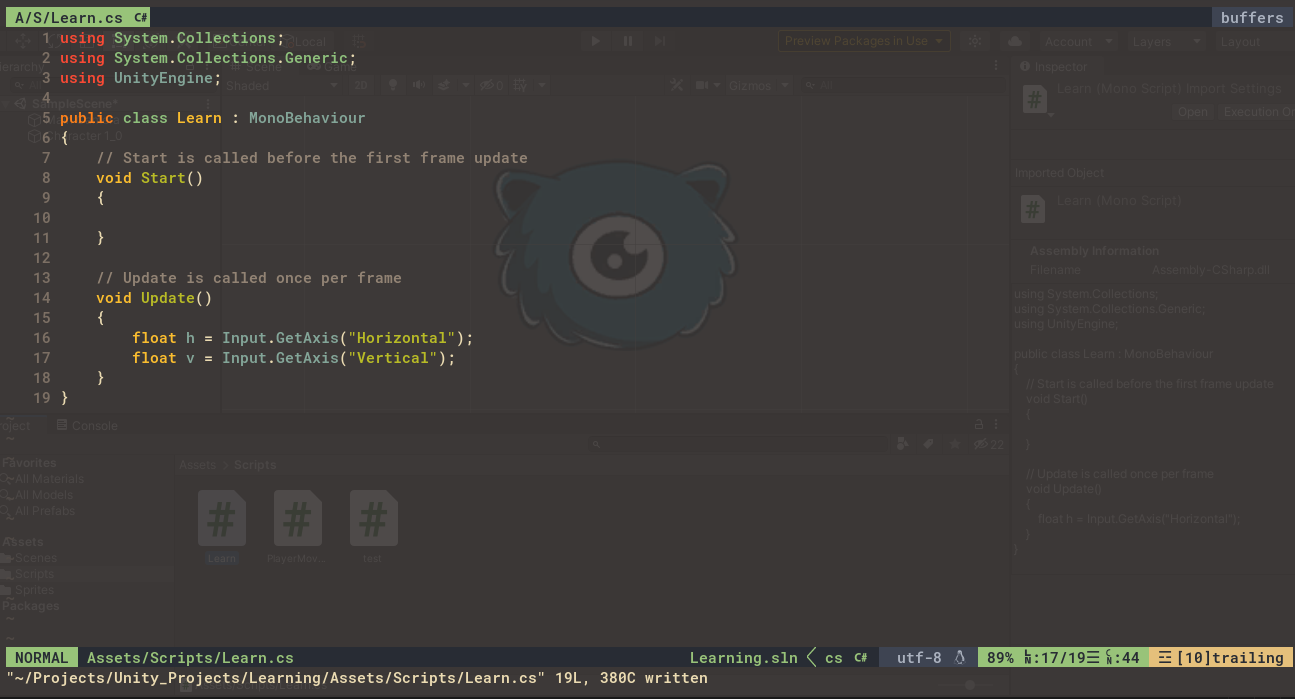Screen dimensions: 1295x699
Task: Click the unlock padlock icon above the search filters
Action: click(978, 424)
